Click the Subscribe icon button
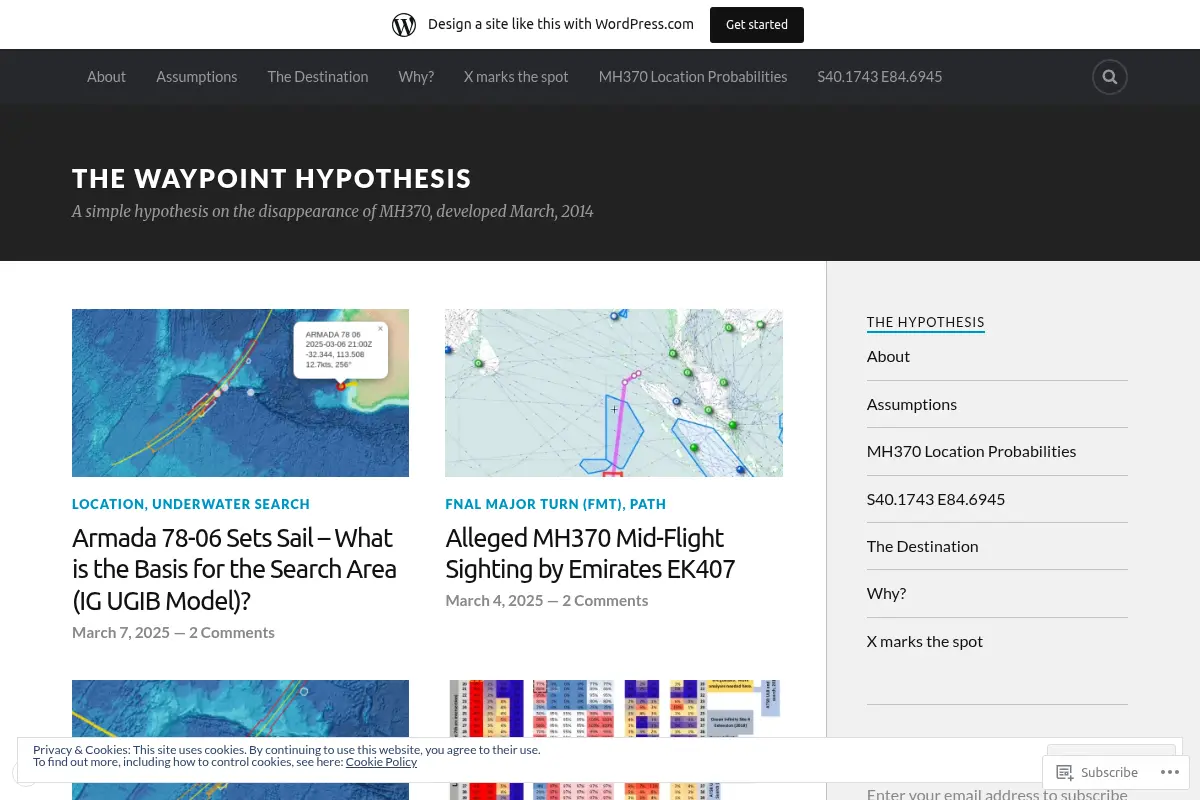Viewport: 1200px width, 800px height. coord(1097,772)
